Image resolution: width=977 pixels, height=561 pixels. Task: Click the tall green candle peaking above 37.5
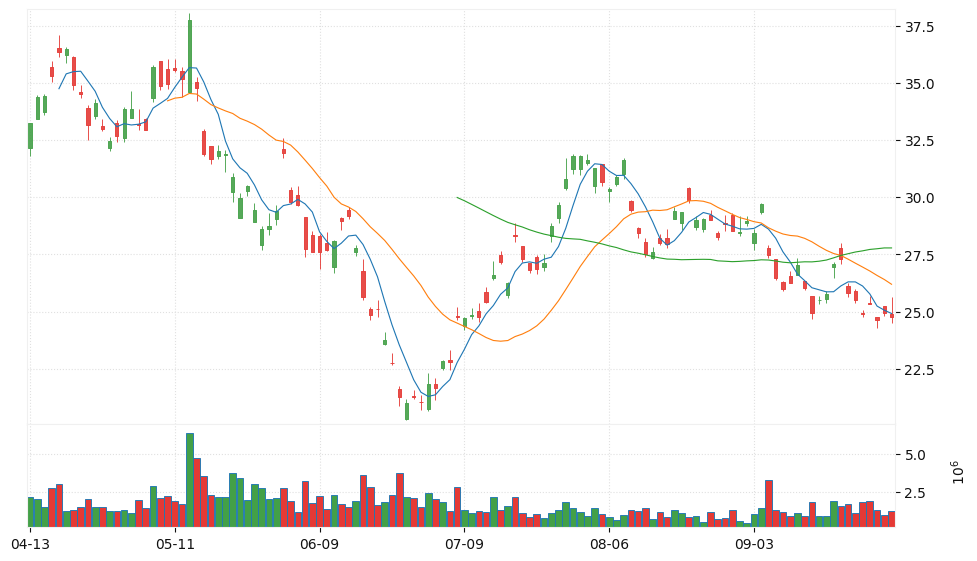pyautogui.click(x=190, y=55)
